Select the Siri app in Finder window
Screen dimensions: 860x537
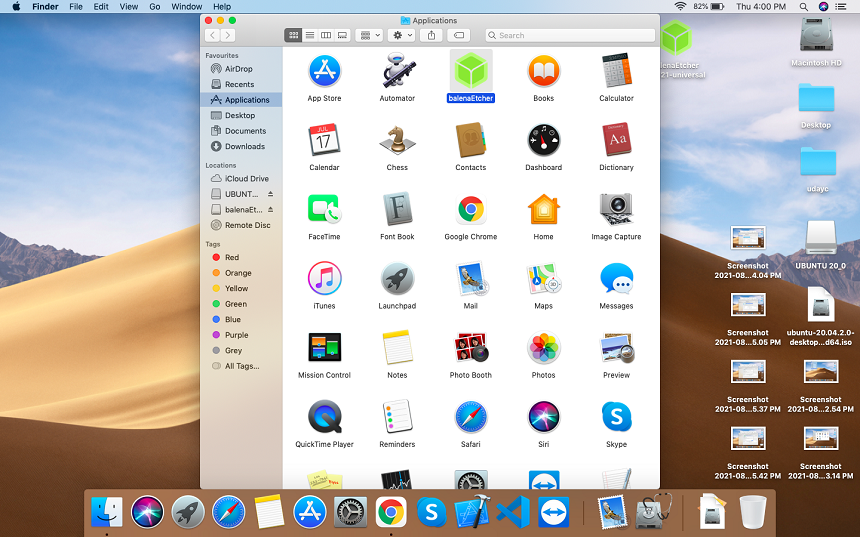tap(544, 417)
